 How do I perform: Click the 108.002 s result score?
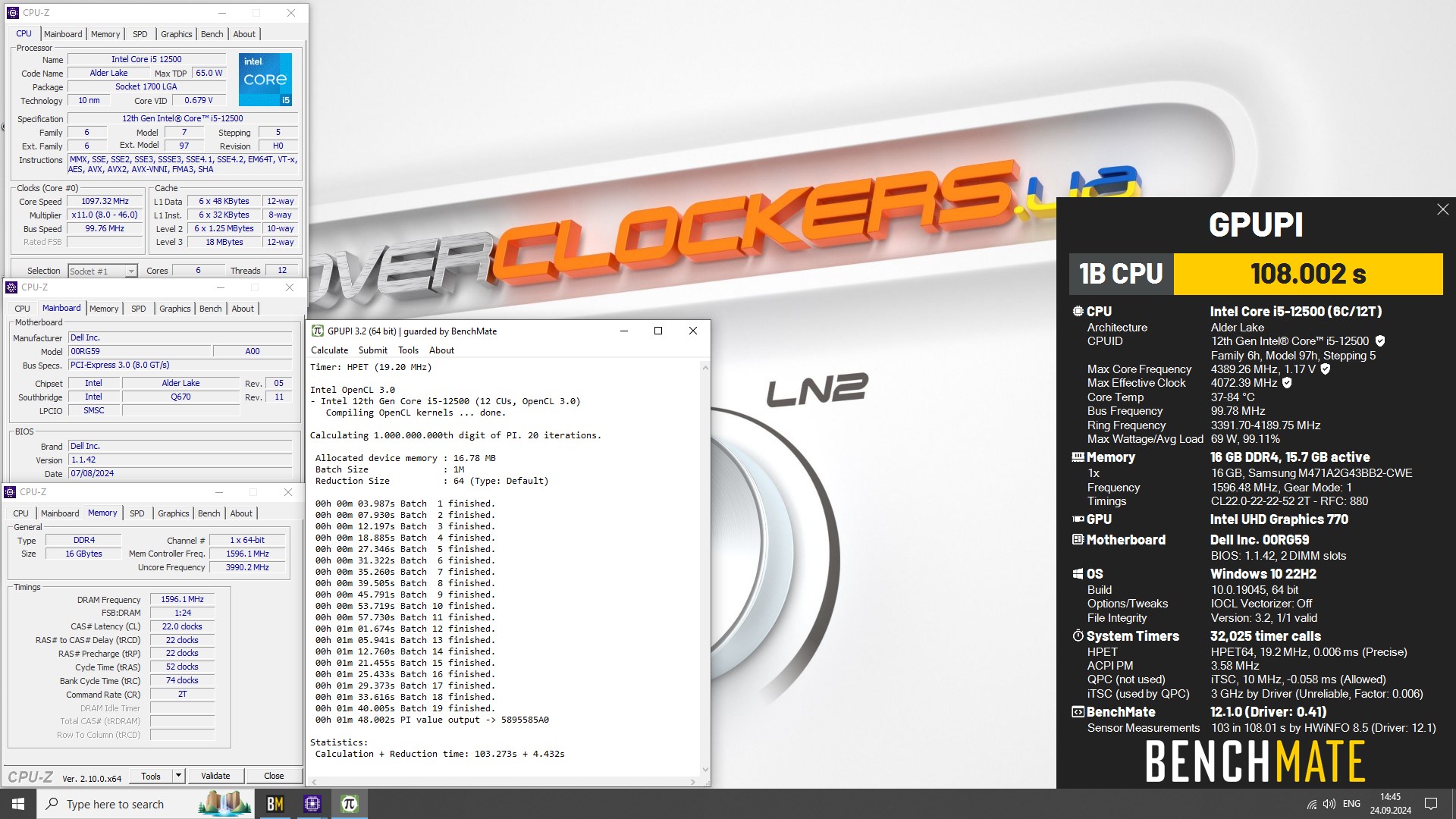(x=1308, y=274)
